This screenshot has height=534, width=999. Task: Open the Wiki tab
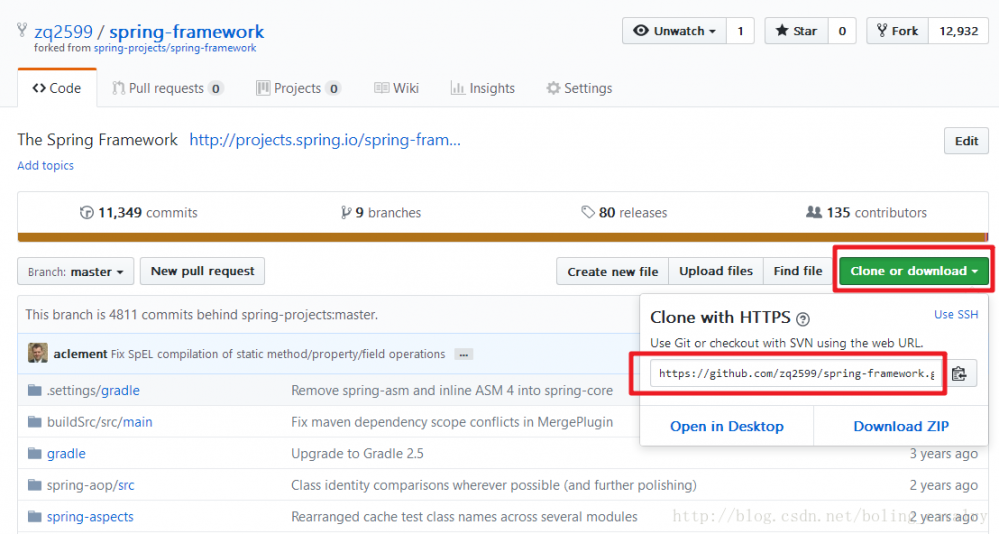point(396,88)
